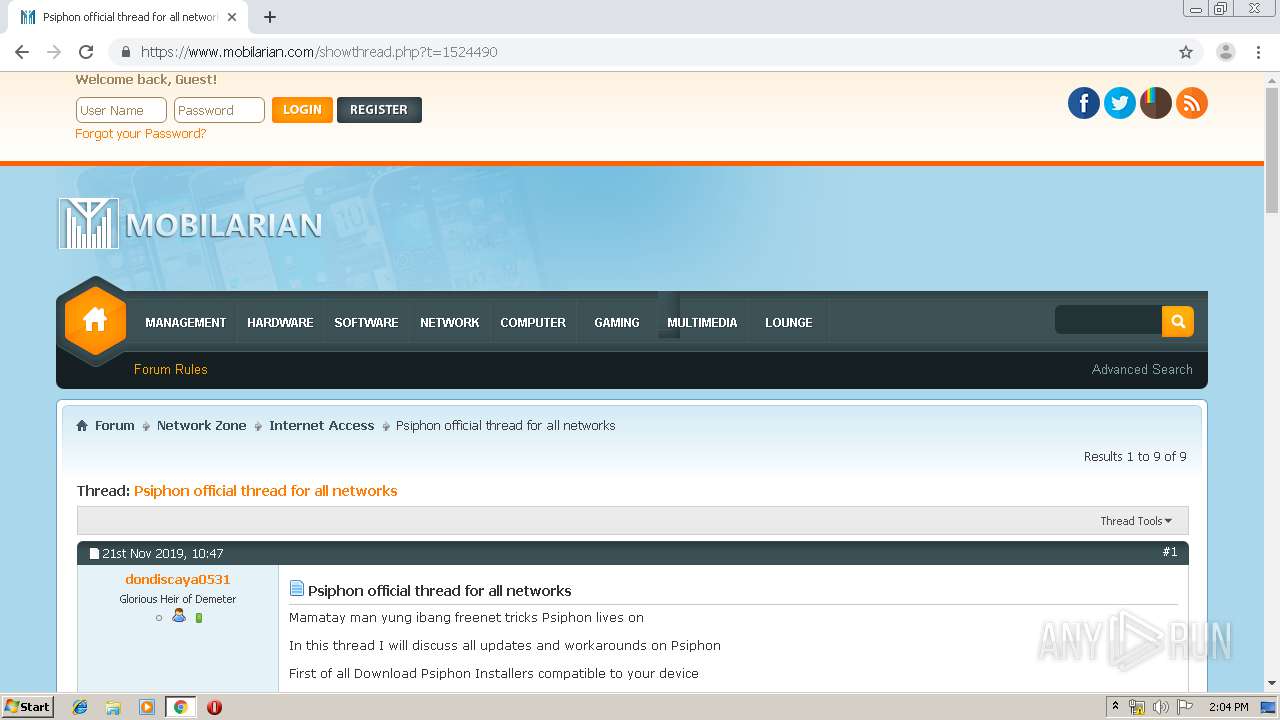This screenshot has height=720, width=1280.
Task: Bookmark this page with the star icon
Action: pos(1186,52)
